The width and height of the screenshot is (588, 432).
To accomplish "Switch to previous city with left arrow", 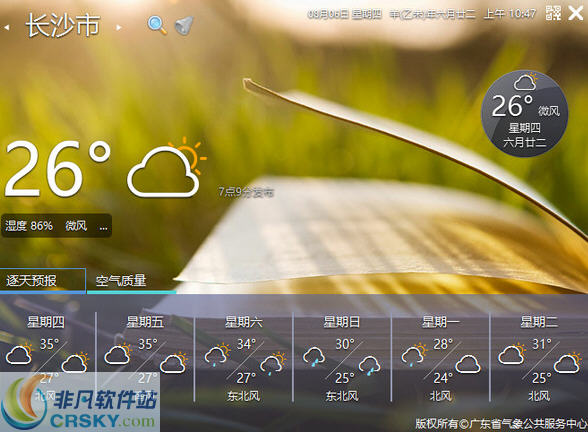I will click(6, 27).
